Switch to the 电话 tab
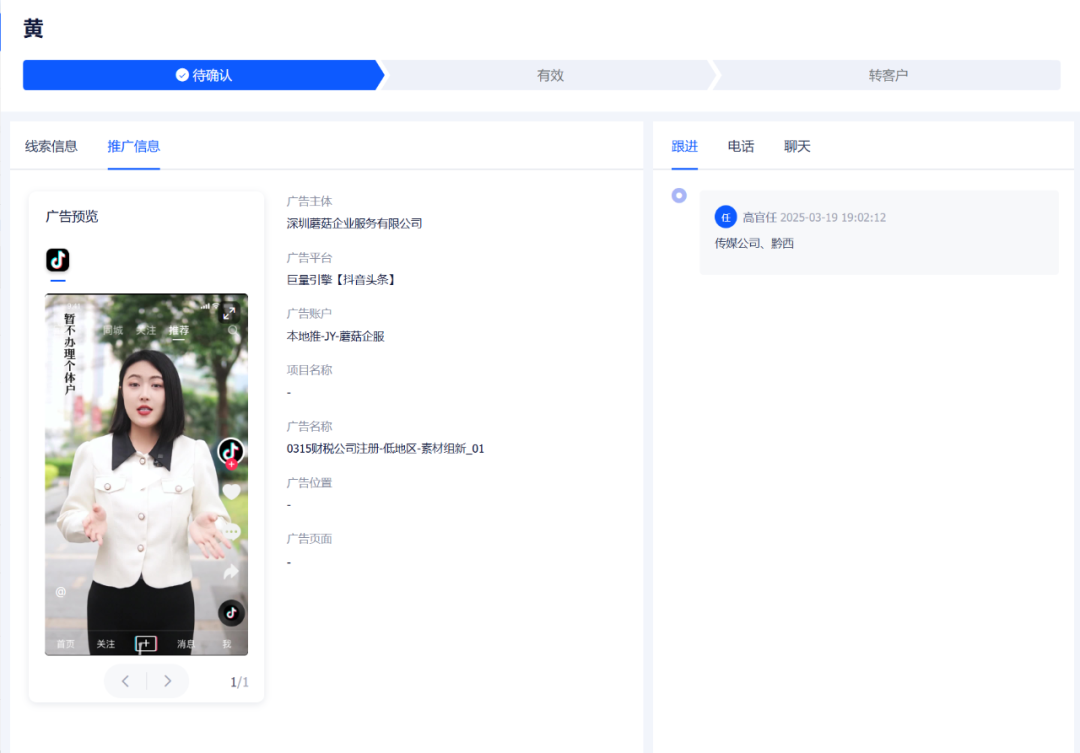 pos(740,145)
